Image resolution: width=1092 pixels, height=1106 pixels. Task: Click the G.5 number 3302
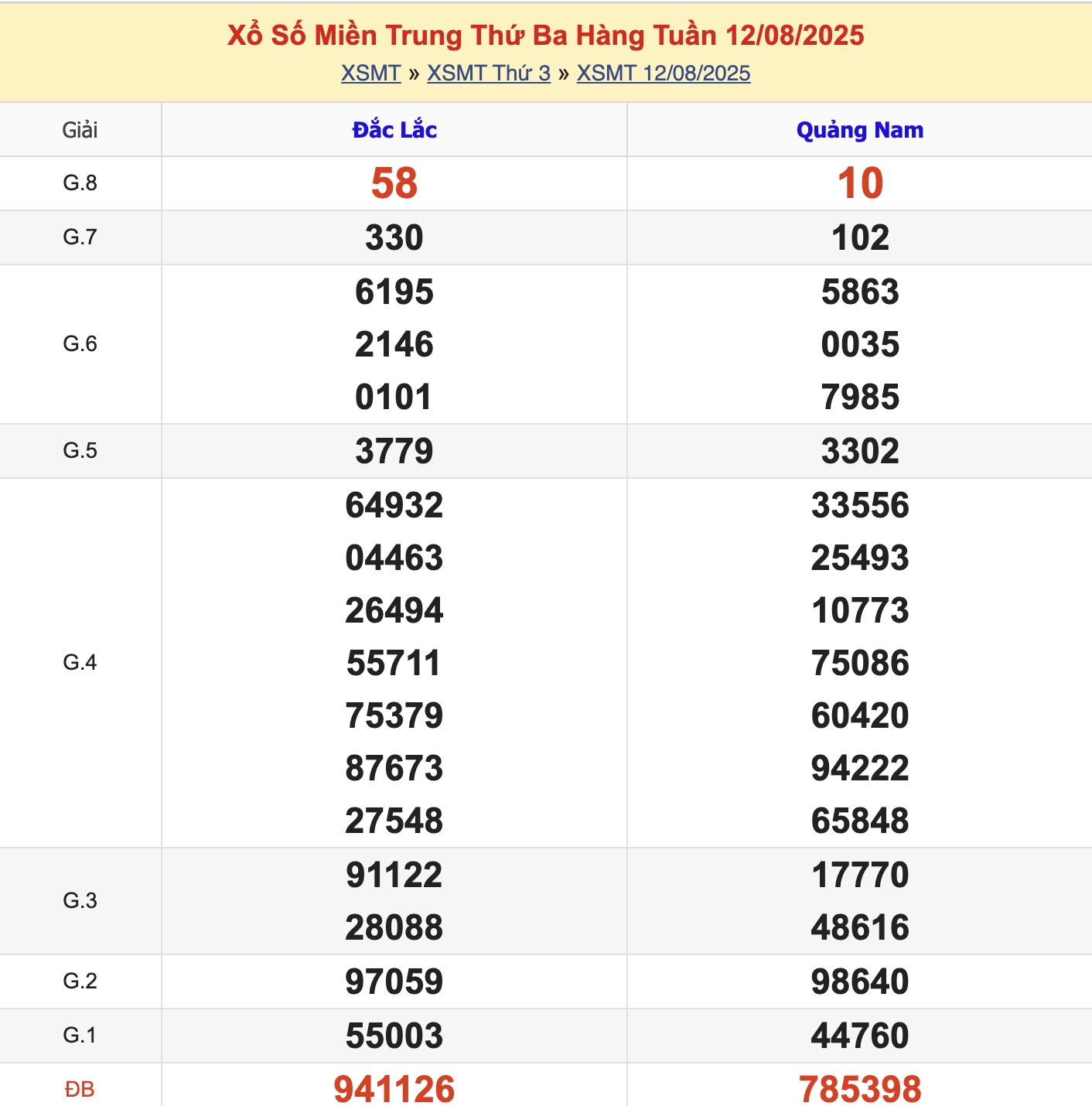(x=860, y=452)
